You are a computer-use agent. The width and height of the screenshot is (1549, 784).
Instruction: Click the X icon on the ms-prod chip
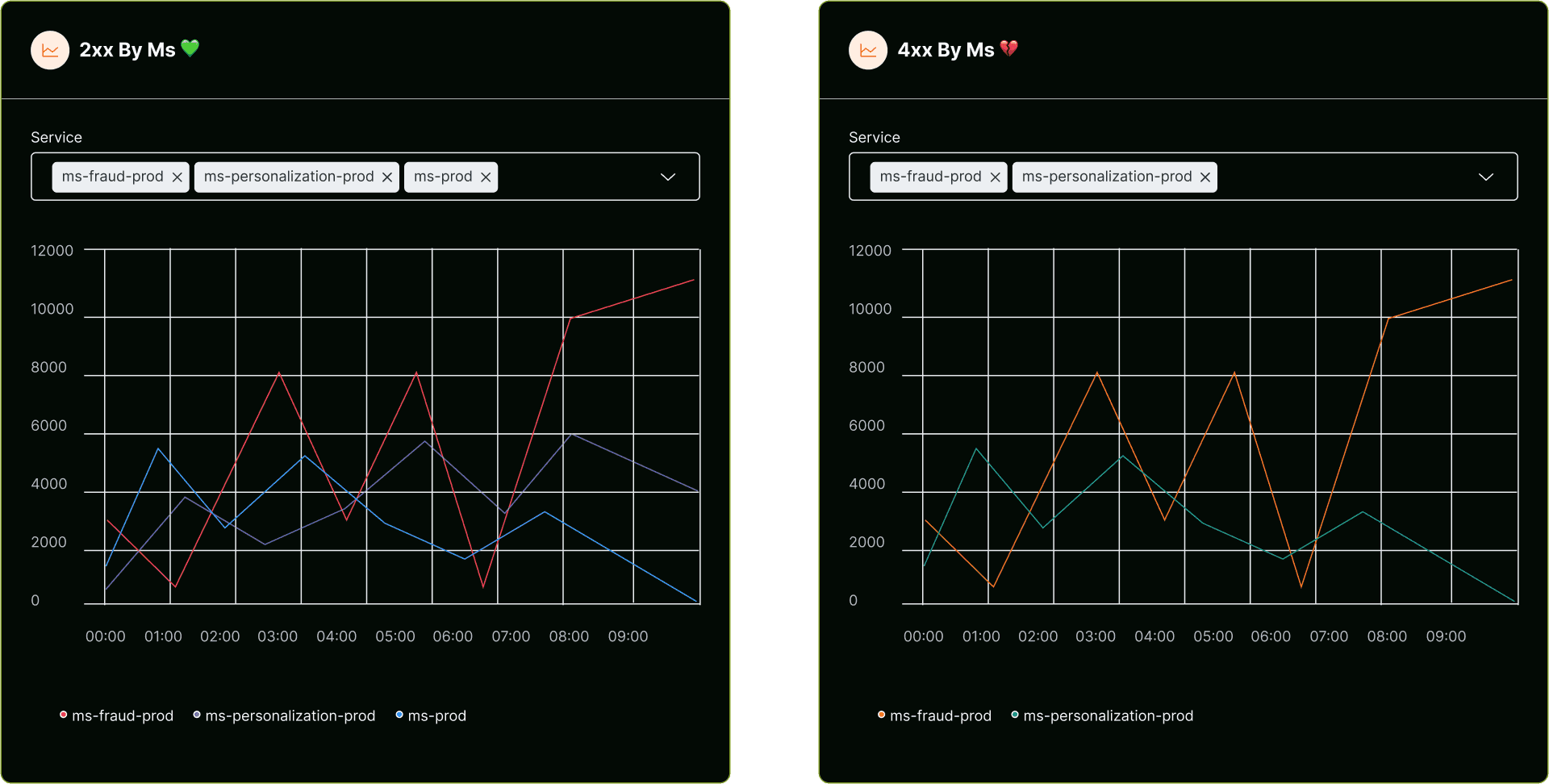pyautogui.click(x=486, y=177)
